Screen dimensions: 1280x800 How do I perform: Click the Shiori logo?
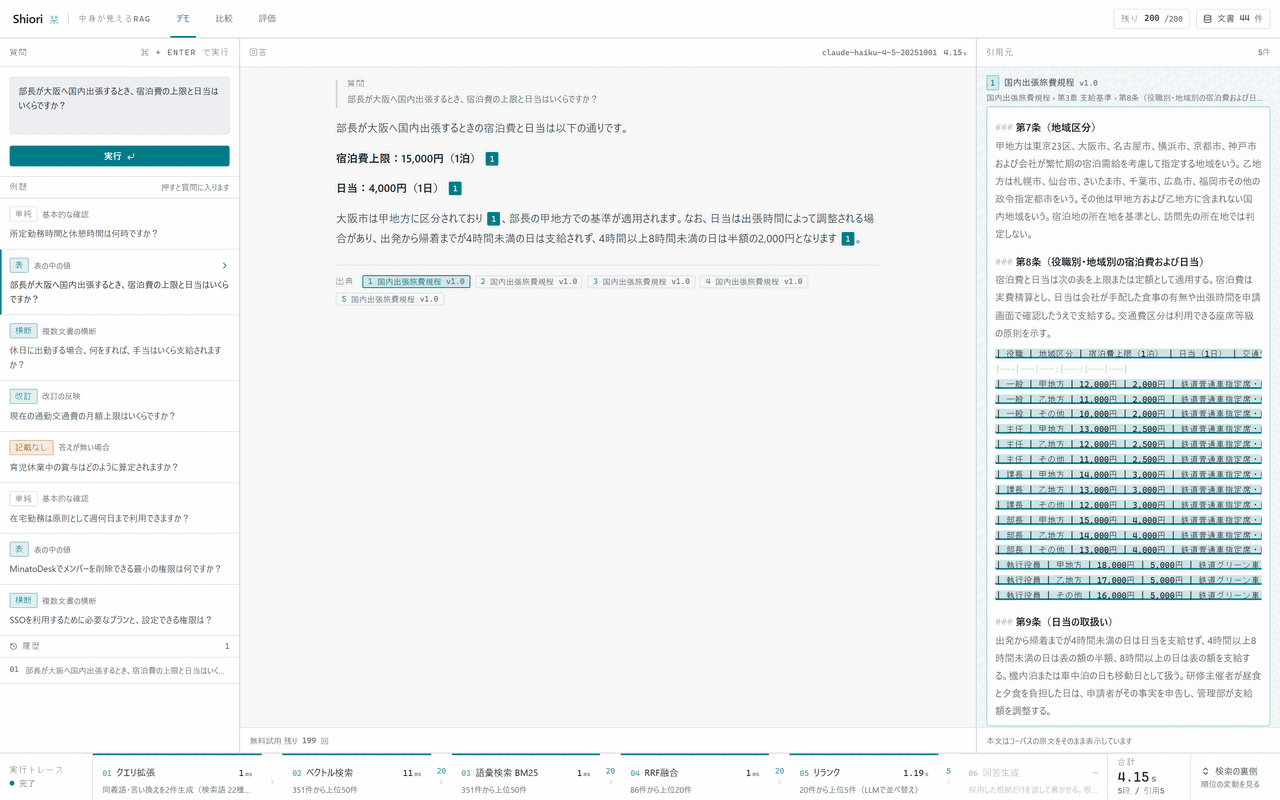[x=35, y=18]
